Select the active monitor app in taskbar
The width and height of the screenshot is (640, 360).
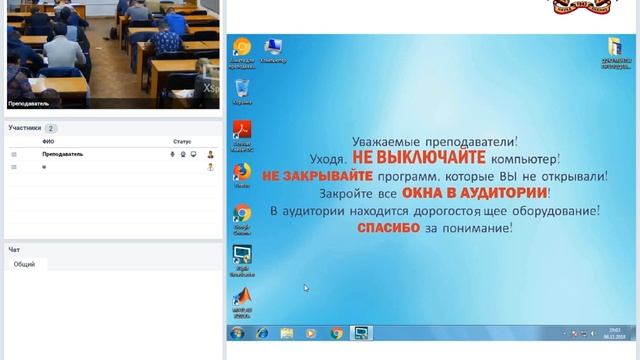[x=361, y=333]
